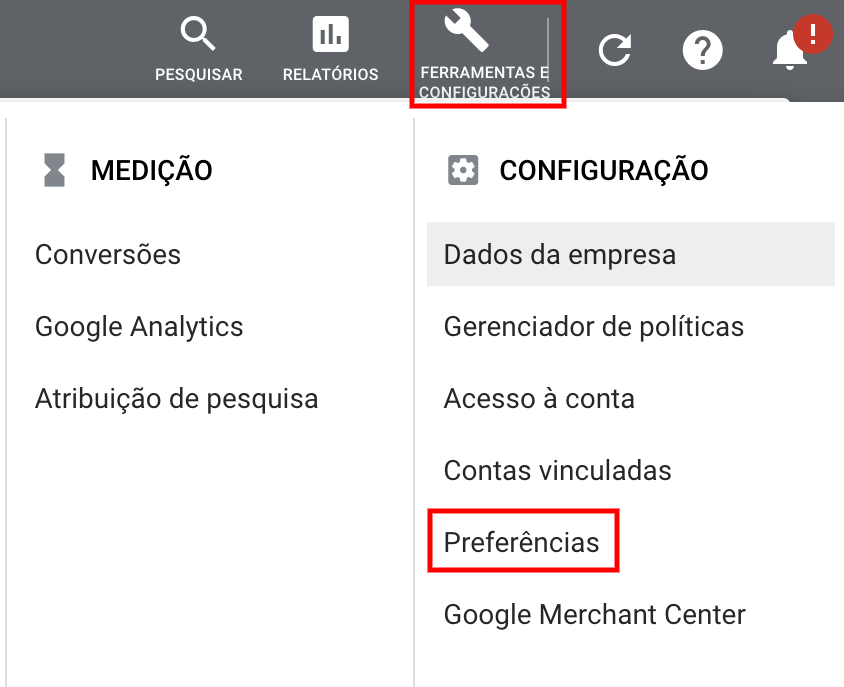The width and height of the screenshot is (844, 687).
Task: Select Dados da empresa
Action: point(560,255)
